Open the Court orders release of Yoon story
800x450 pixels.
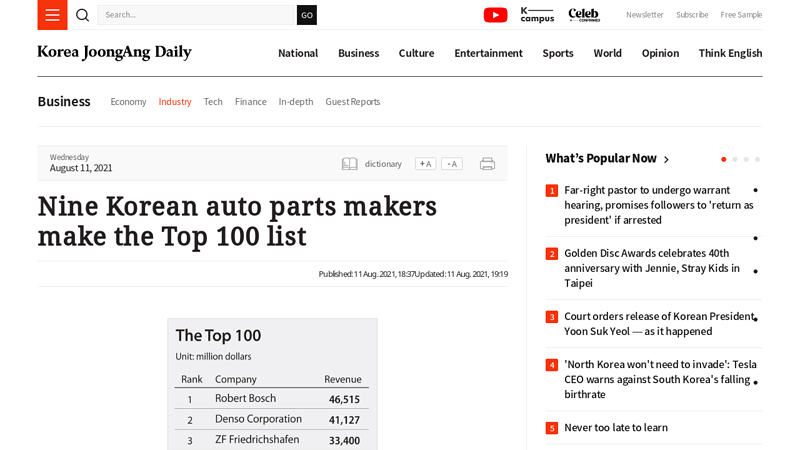pyautogui.click(x=659, y=324)
